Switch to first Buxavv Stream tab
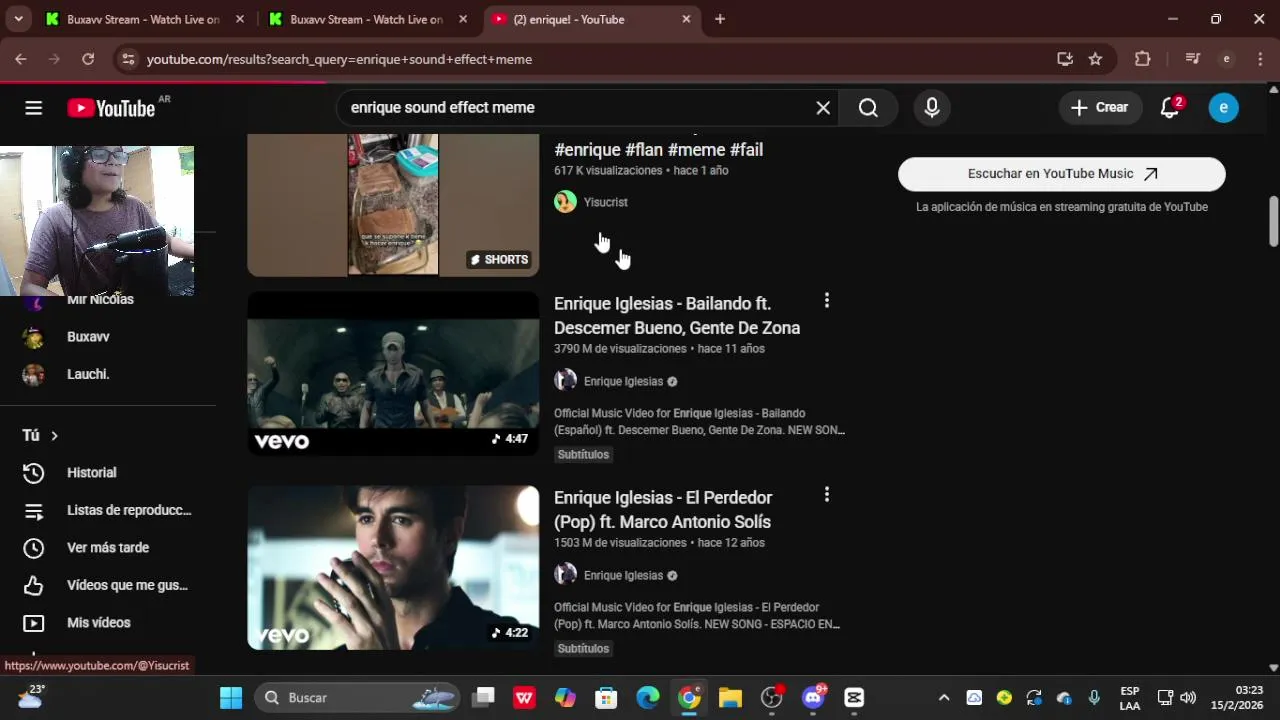The image size is (1280, 720). pyautogui.click(x=144, y=19)
